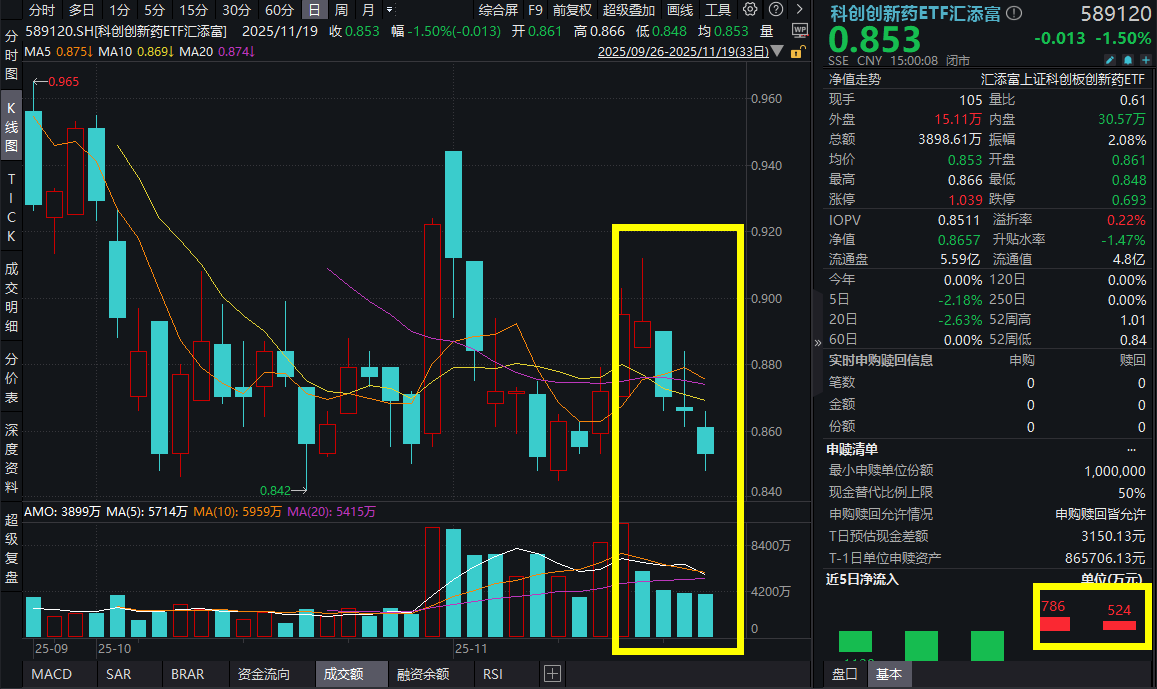Enable 超级叠加 super overlay mode
This screenshot has height=689, width=1157.
[x=628, y=9]
